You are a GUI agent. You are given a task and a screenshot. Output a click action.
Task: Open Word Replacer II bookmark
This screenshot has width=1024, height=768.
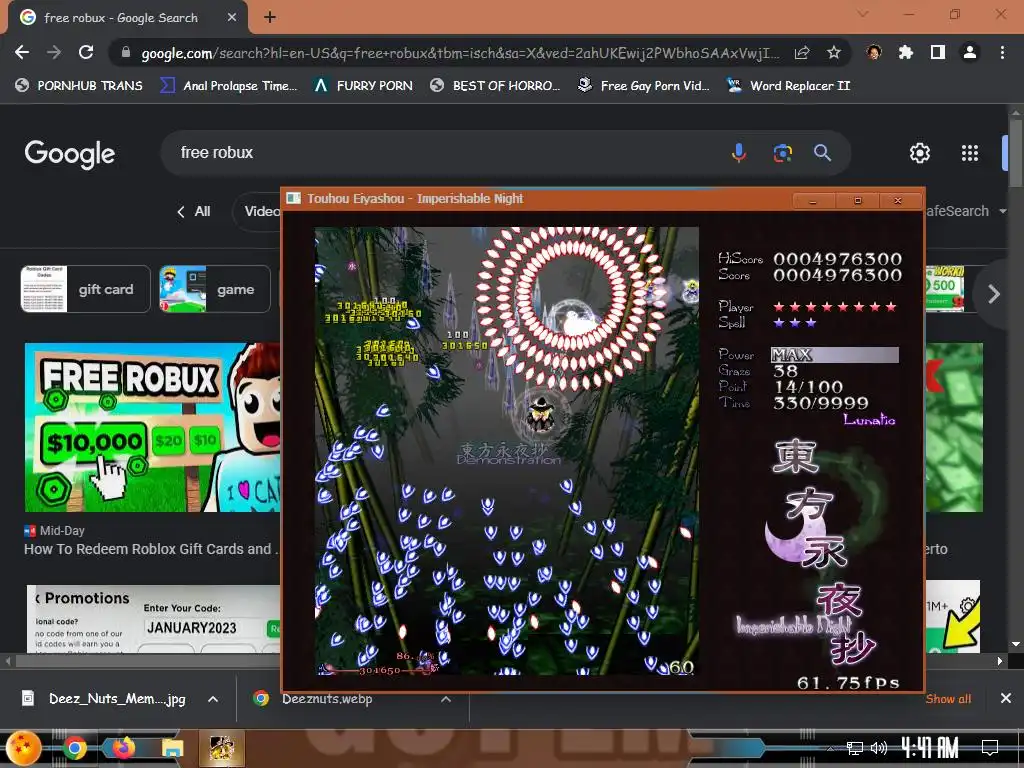[x=789, y=86]
